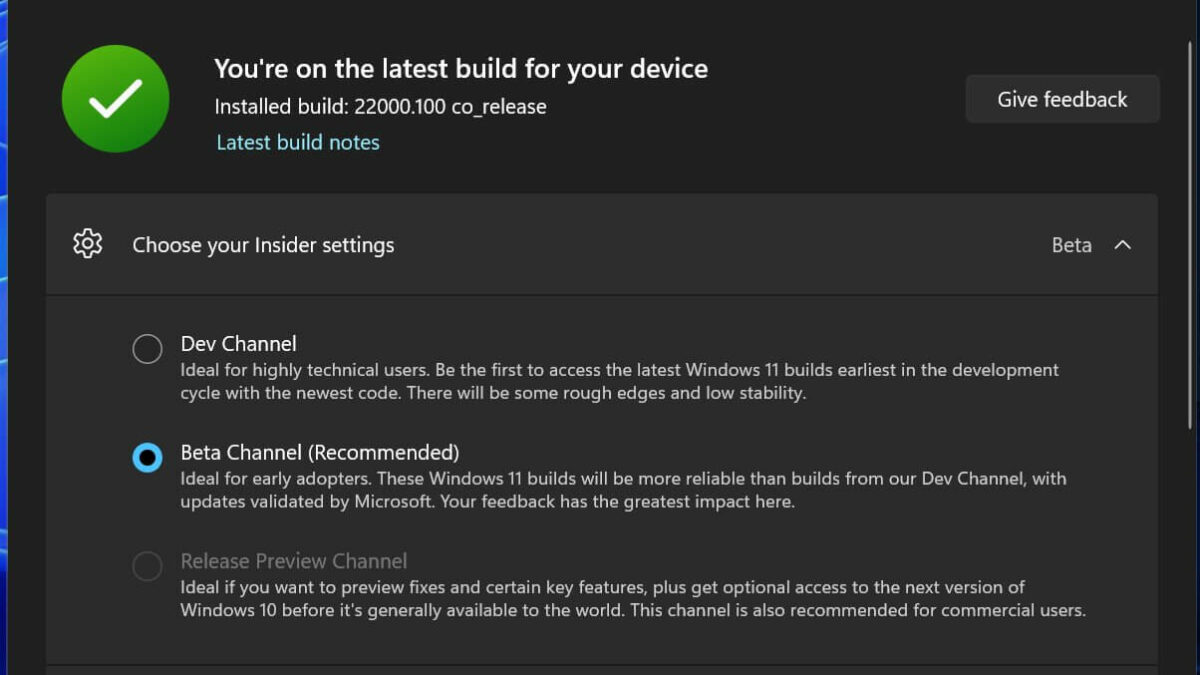Select the Release Preview Channel radio button

pos(147,567)
